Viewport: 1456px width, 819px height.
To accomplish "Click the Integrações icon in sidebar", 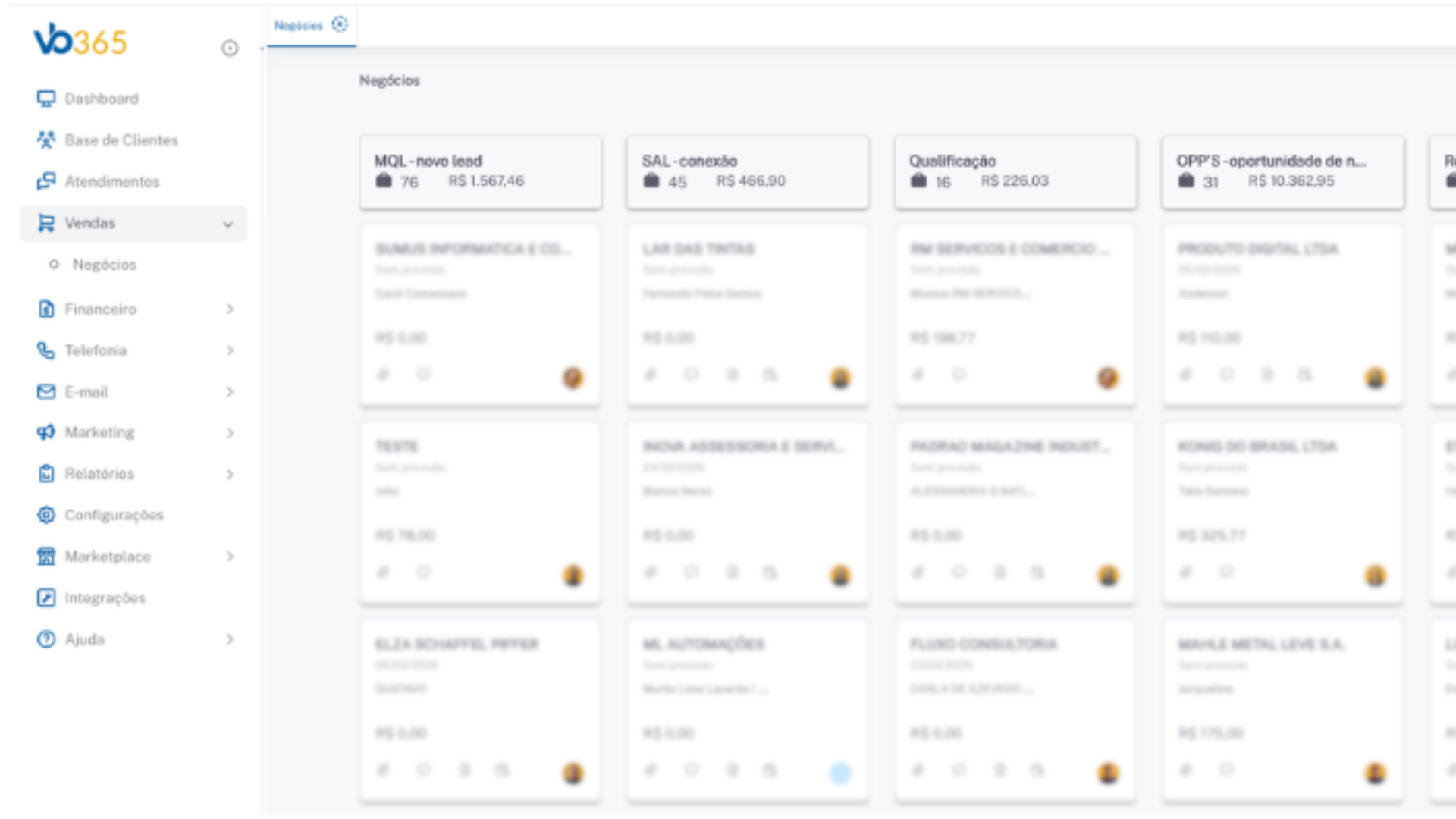I will pyautogui.click(x=46, y=598).
